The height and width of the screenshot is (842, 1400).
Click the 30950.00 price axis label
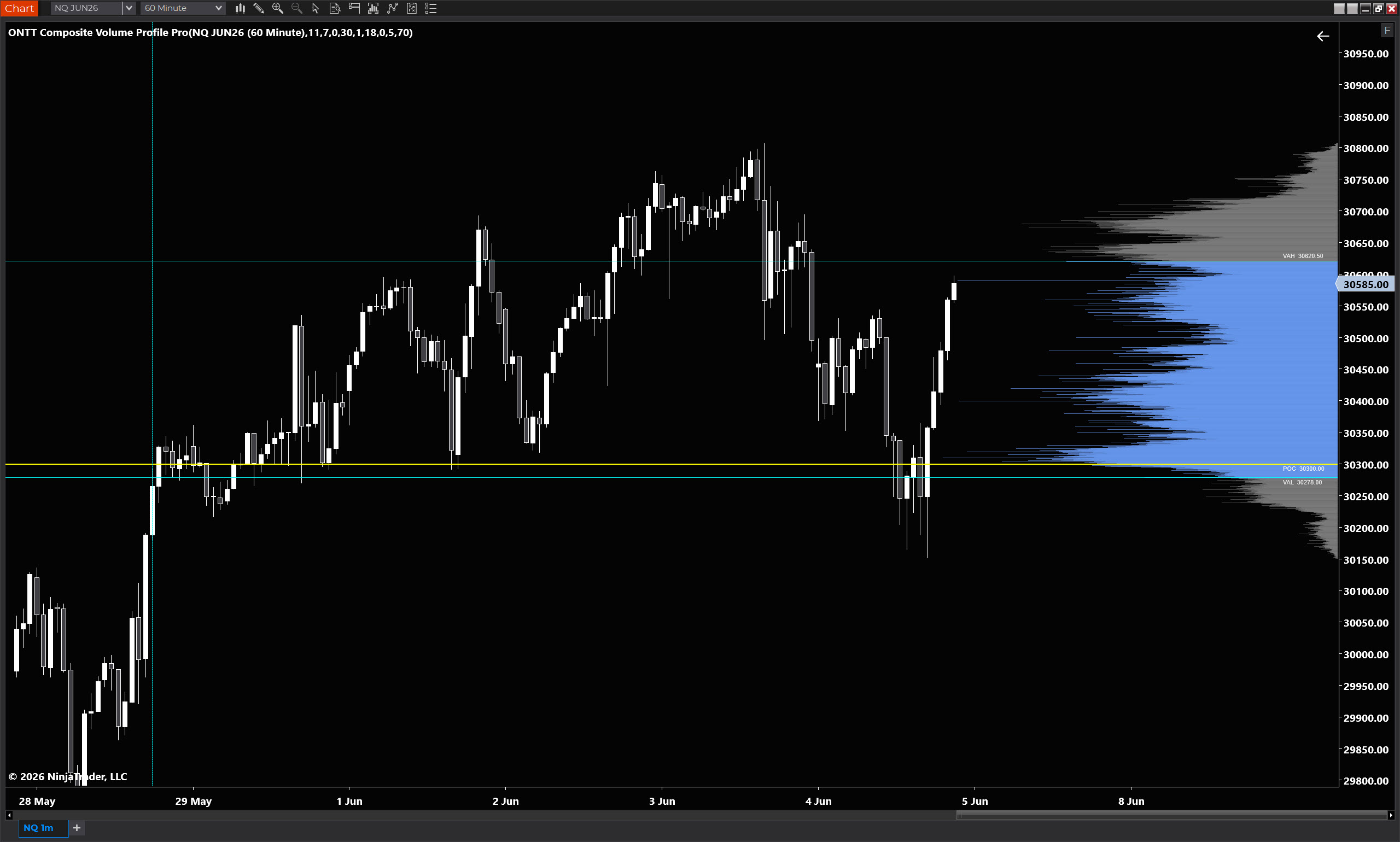(1366, 54)
